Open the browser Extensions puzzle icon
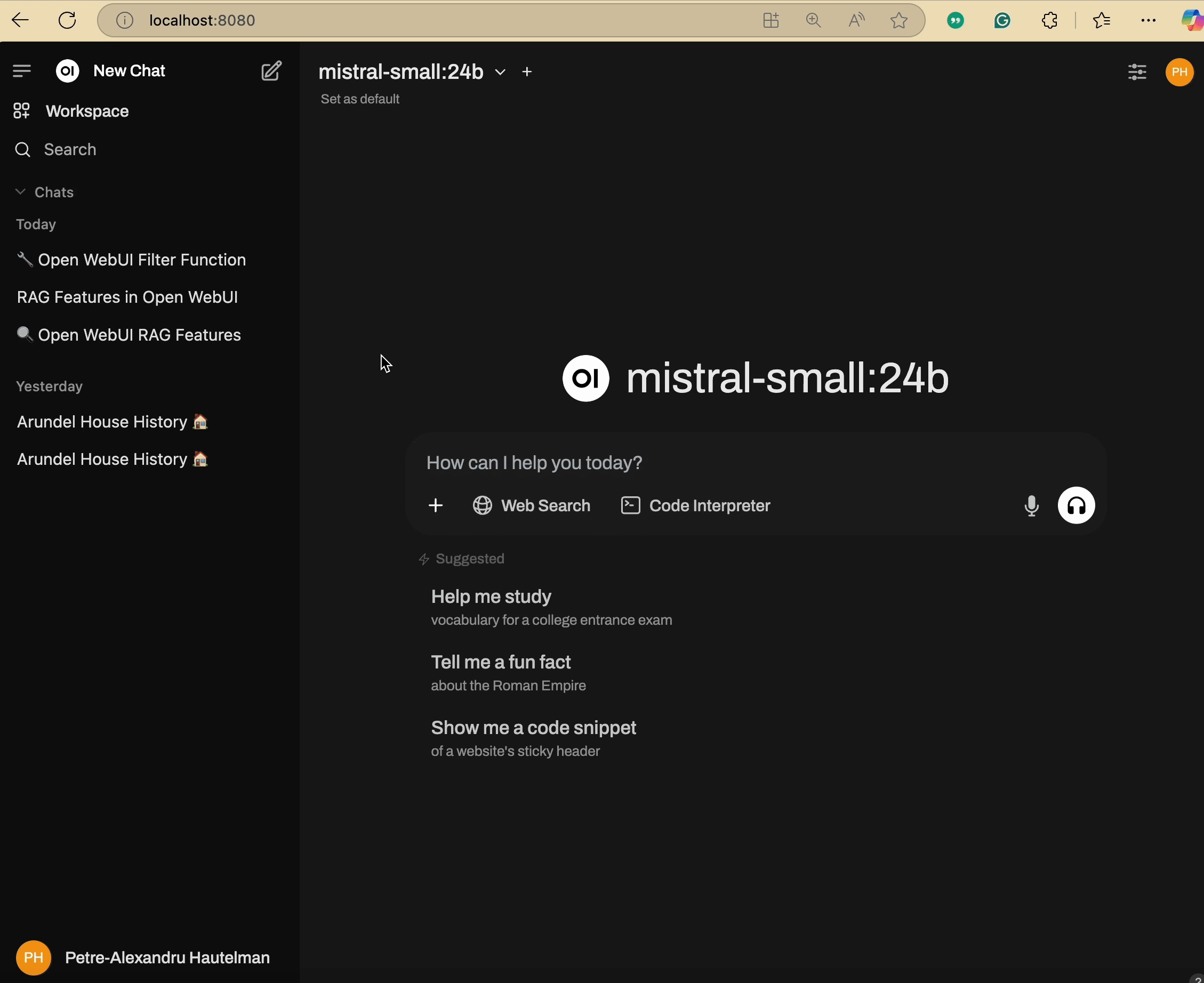 [x=1049, y=20]
